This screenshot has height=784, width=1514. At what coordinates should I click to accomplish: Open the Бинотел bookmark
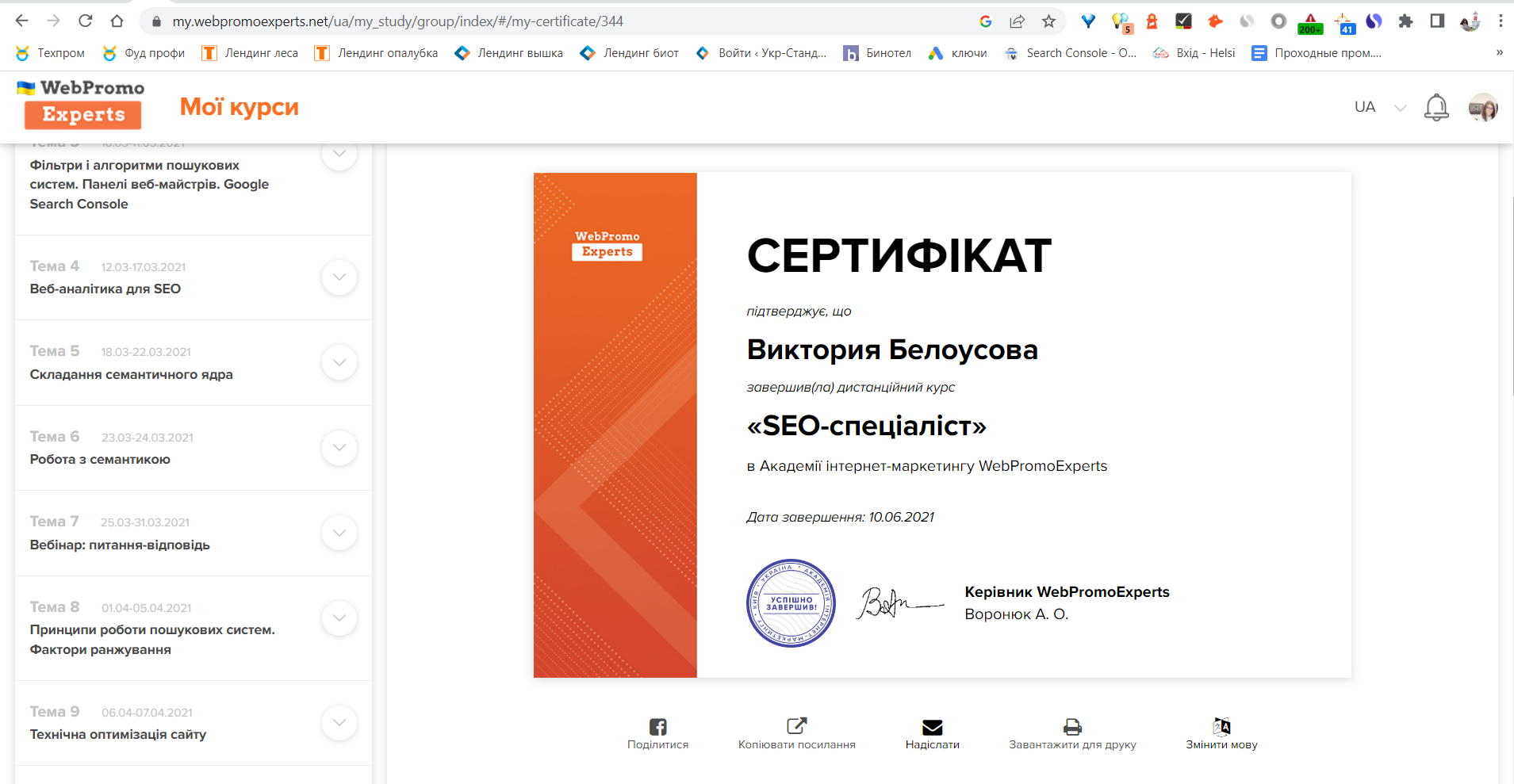coord(877,53)
